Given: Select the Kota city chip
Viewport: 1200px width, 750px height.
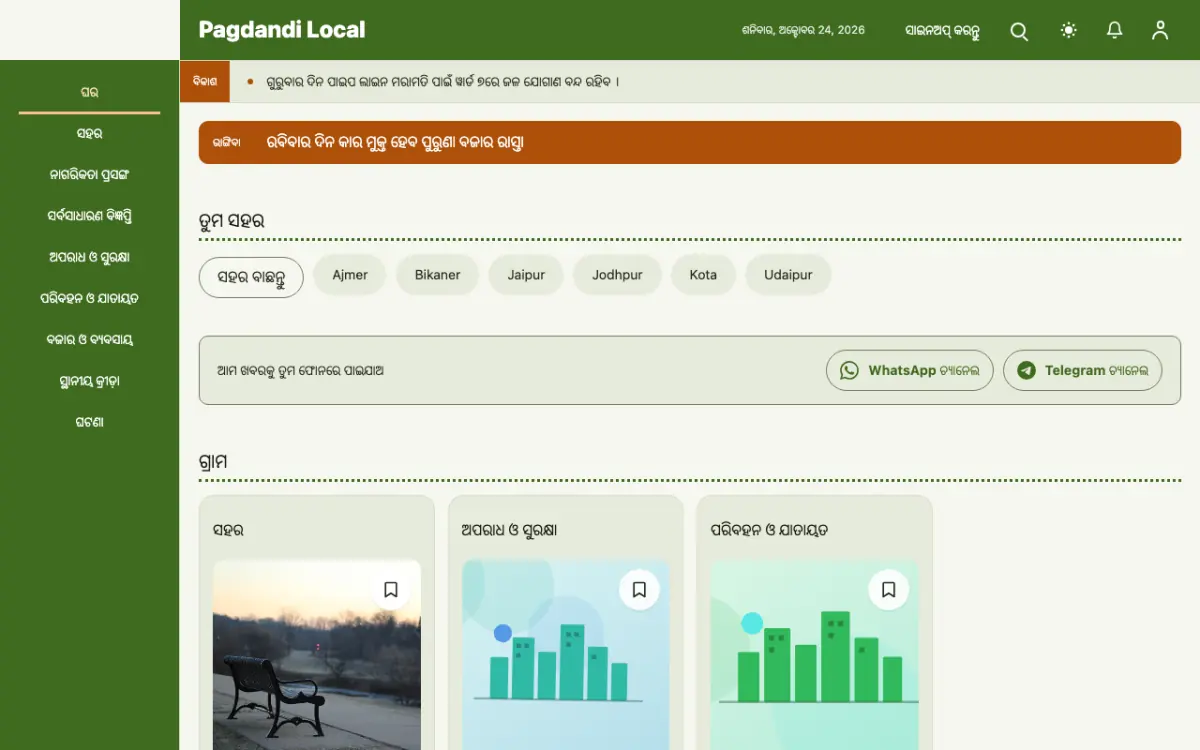Looking at the screenshot, I should (703, 275).
